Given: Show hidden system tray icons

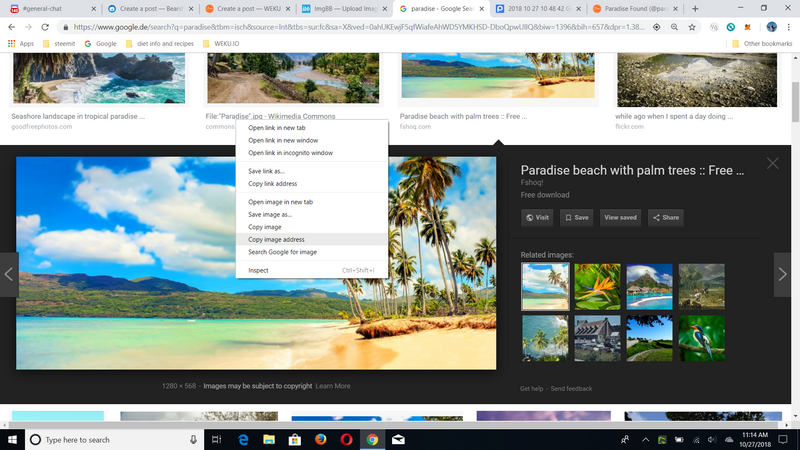Looking at the screenshot, I should 645,439.
